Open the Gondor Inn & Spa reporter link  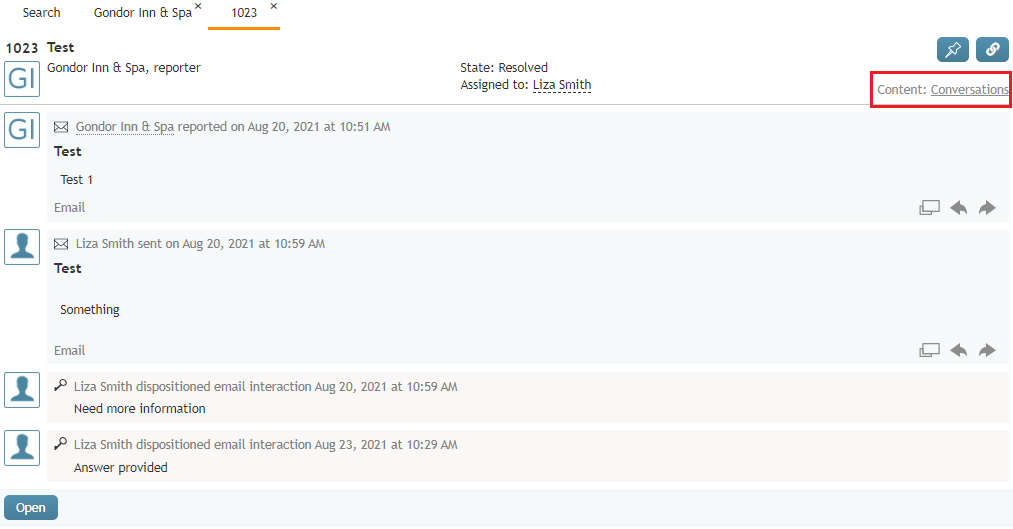pos(125,127)
